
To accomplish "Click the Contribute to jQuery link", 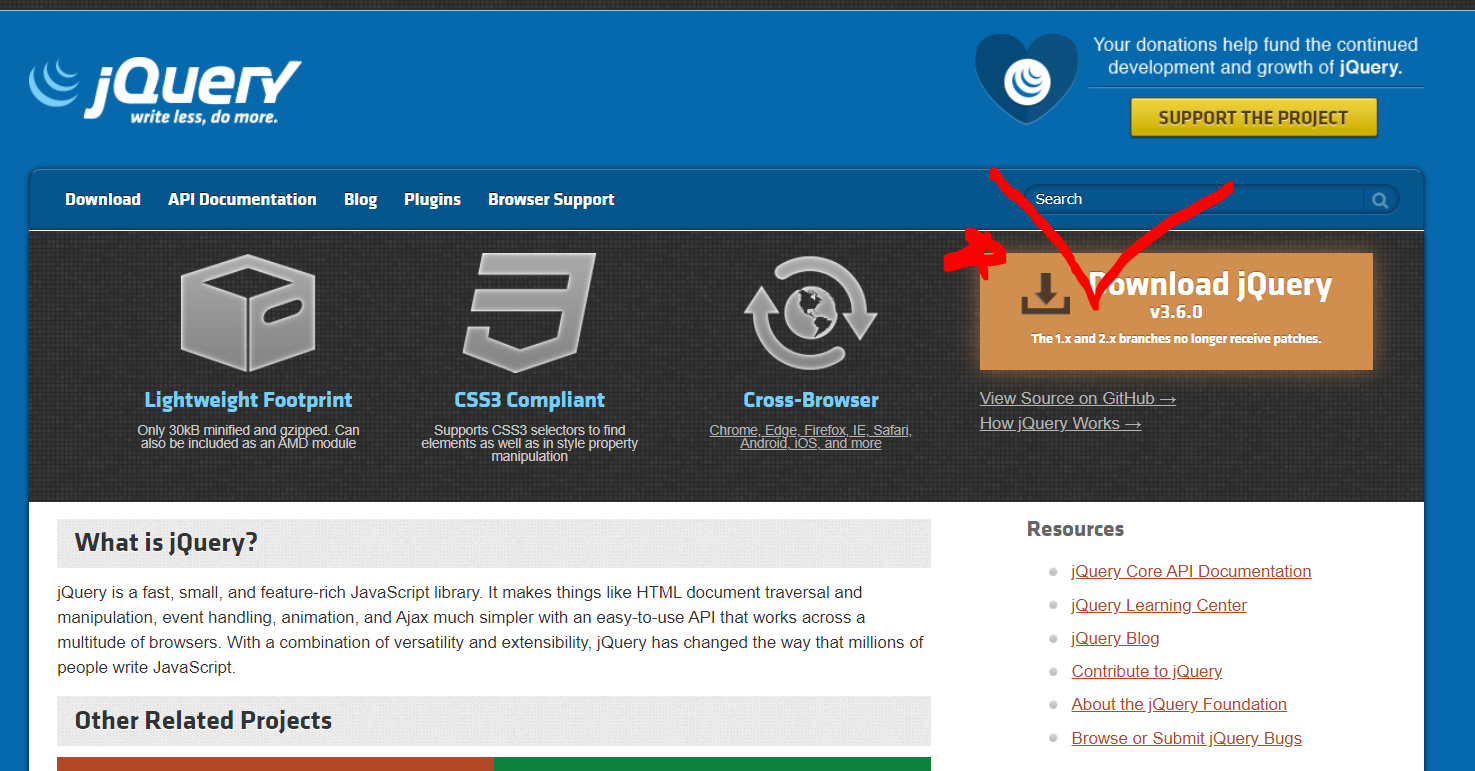I will [1147, 671].
